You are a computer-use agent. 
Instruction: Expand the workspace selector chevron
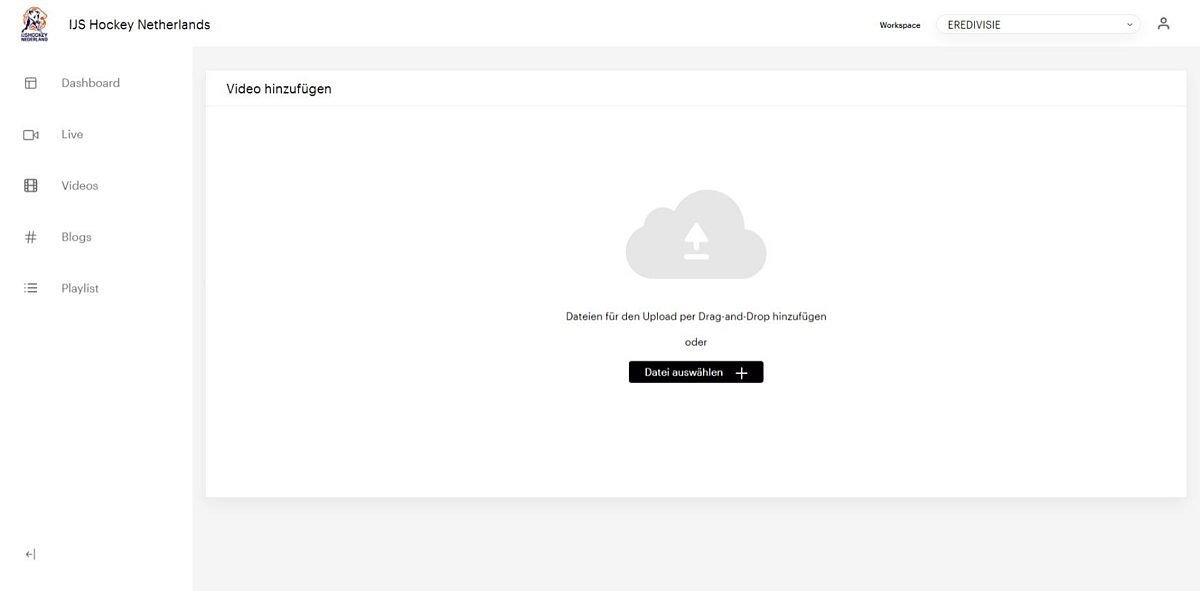pyautogui.click(x=1128, y=23)
